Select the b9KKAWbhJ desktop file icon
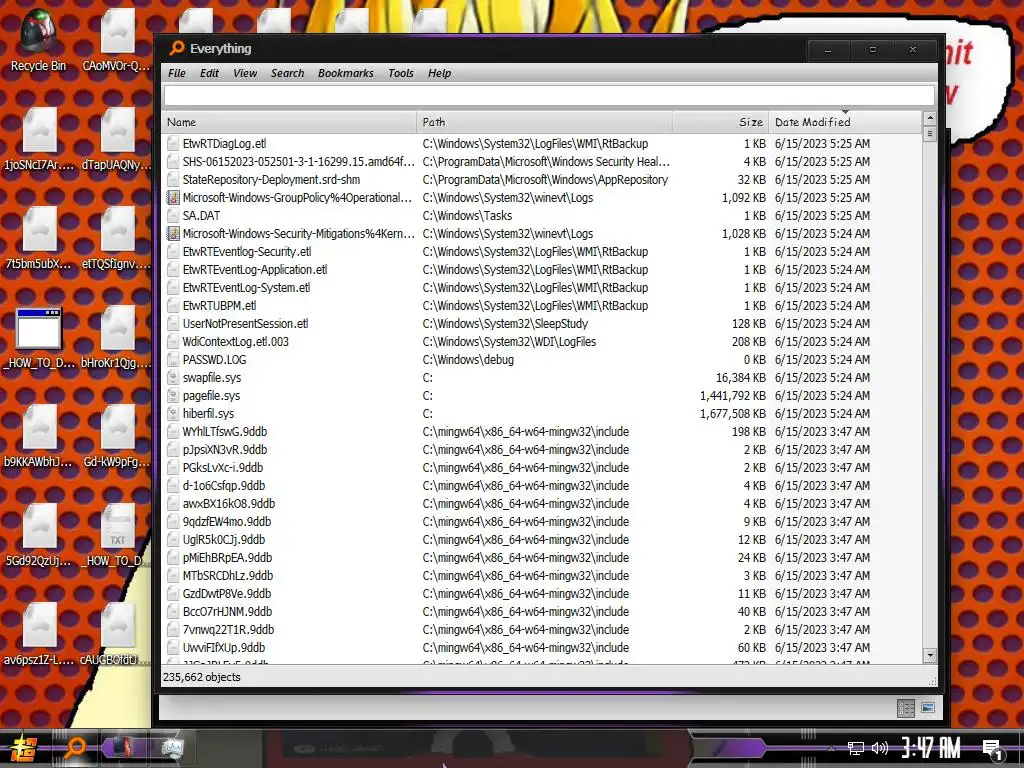This screenshot has width=1024, height=768. tap(39, 436)
